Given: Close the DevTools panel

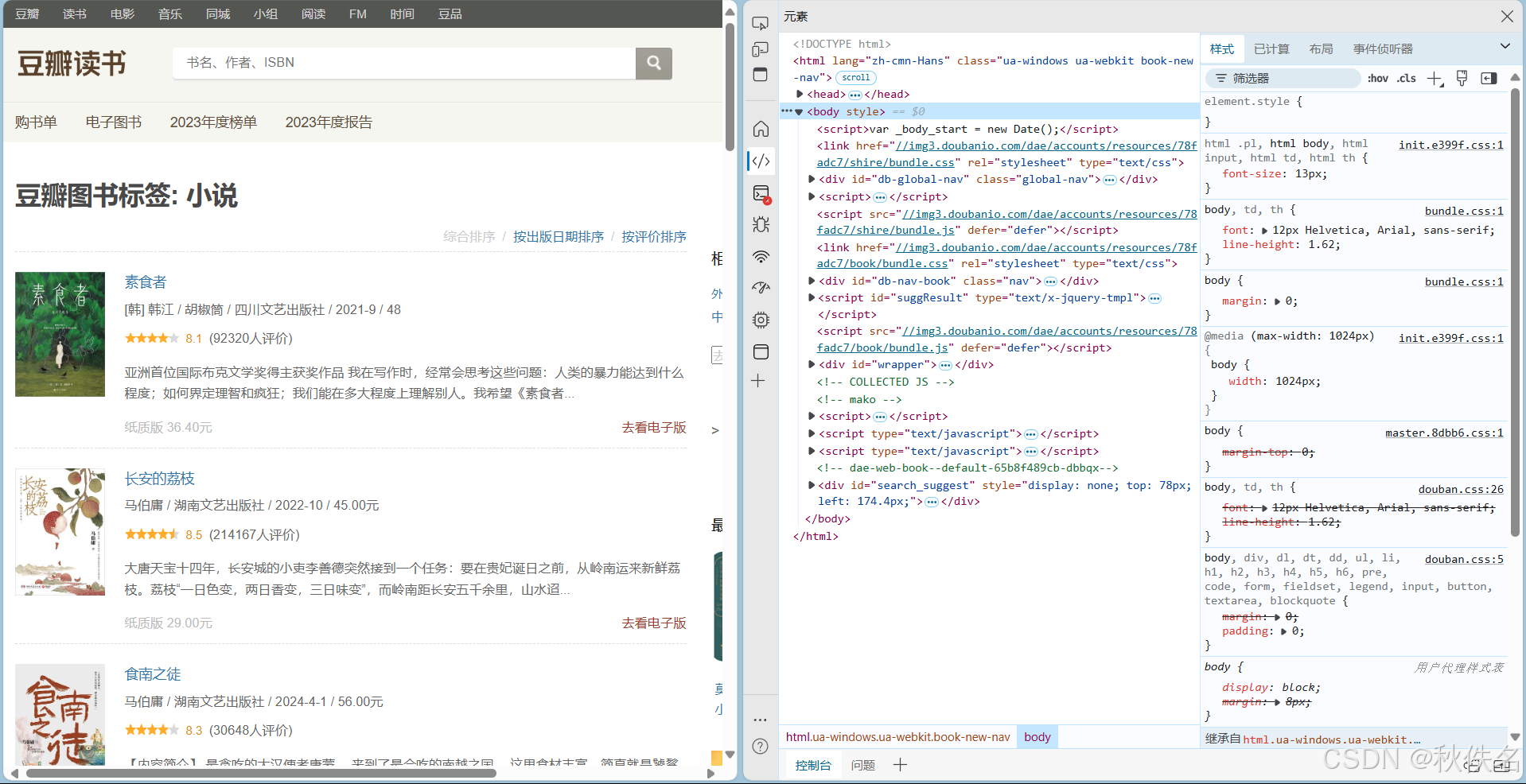Looking at the screenshot, I should (x=1507, y=16).
